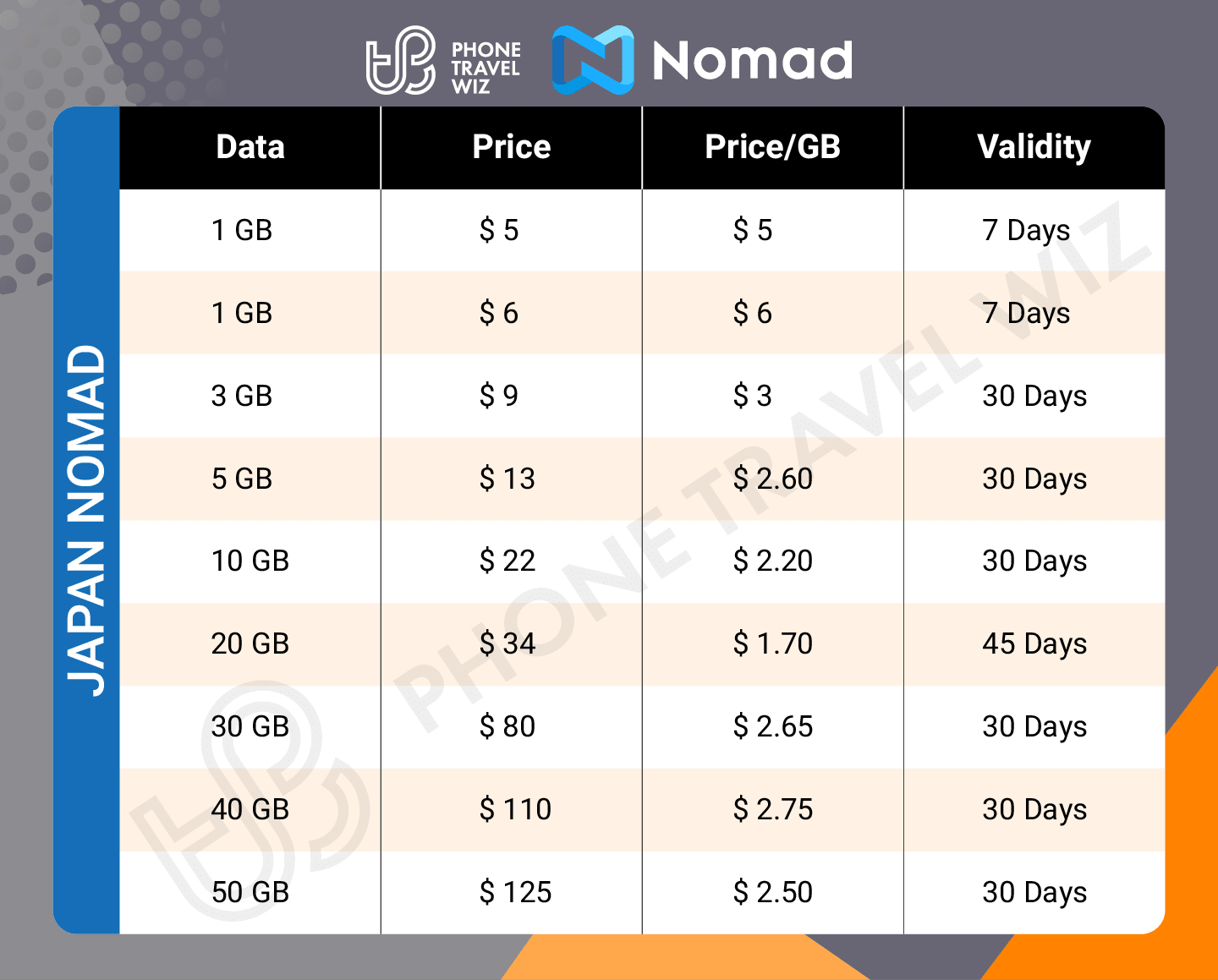
Task: Select the Price column header
Action: (511, 147)
